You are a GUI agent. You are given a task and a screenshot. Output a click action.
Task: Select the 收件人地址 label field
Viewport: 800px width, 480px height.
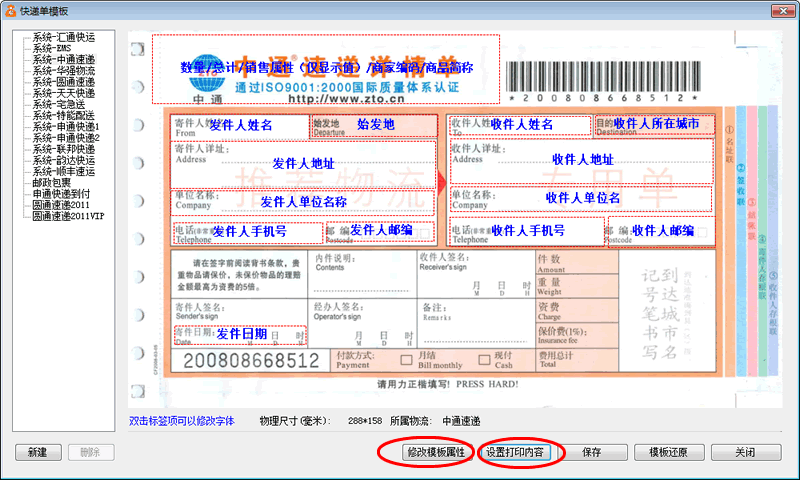pos(582,160)
